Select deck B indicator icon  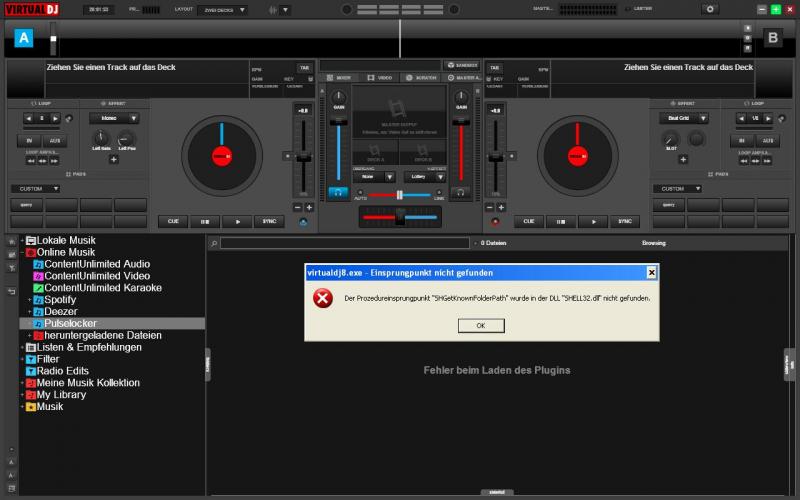point(772,38)
